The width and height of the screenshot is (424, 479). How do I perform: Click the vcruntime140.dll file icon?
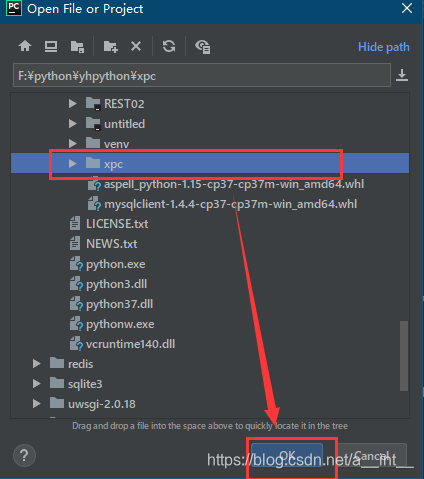[76, 343]
